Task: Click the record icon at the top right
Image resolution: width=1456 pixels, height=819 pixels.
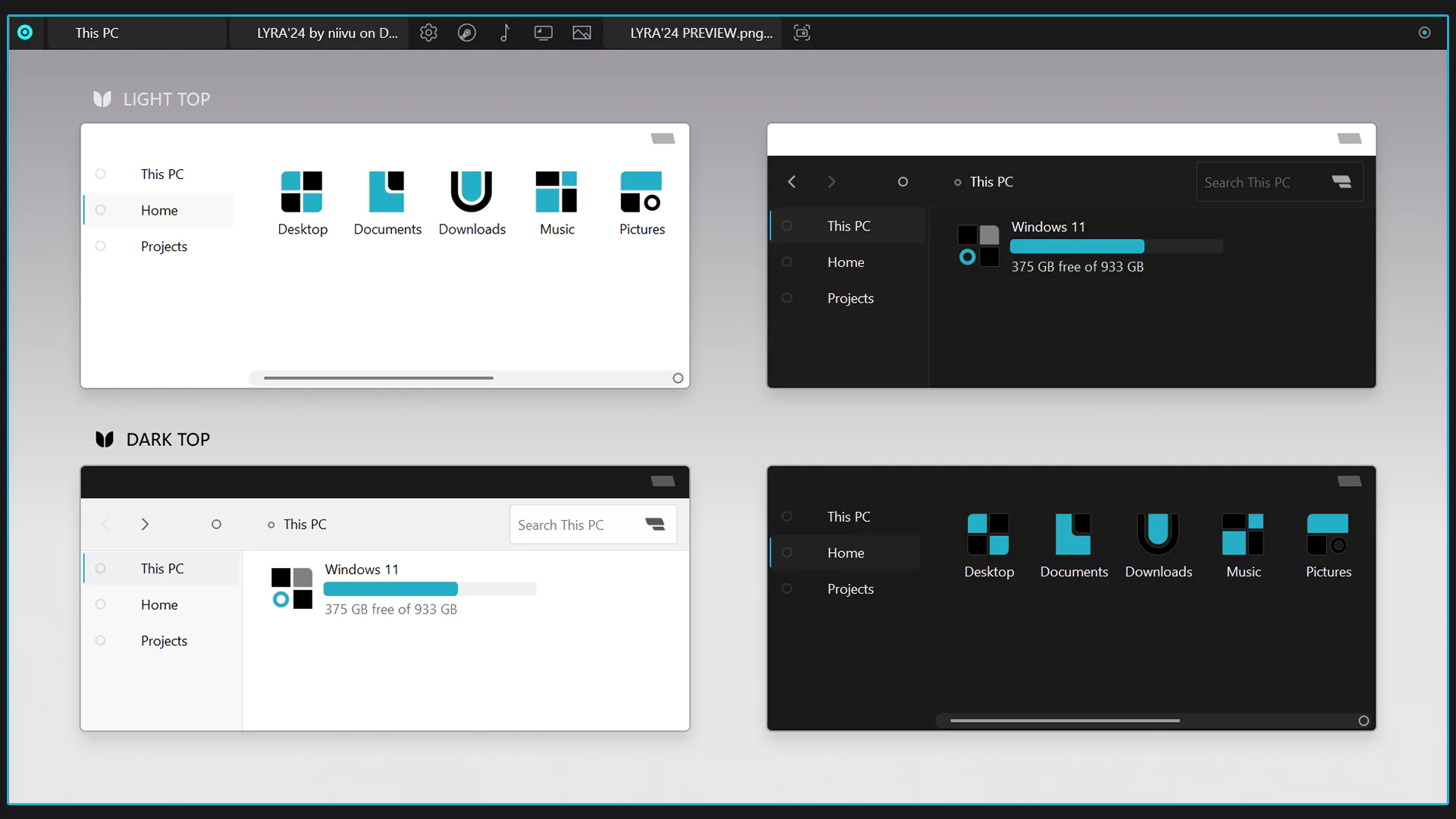Action: click(x=1424, y=33)
